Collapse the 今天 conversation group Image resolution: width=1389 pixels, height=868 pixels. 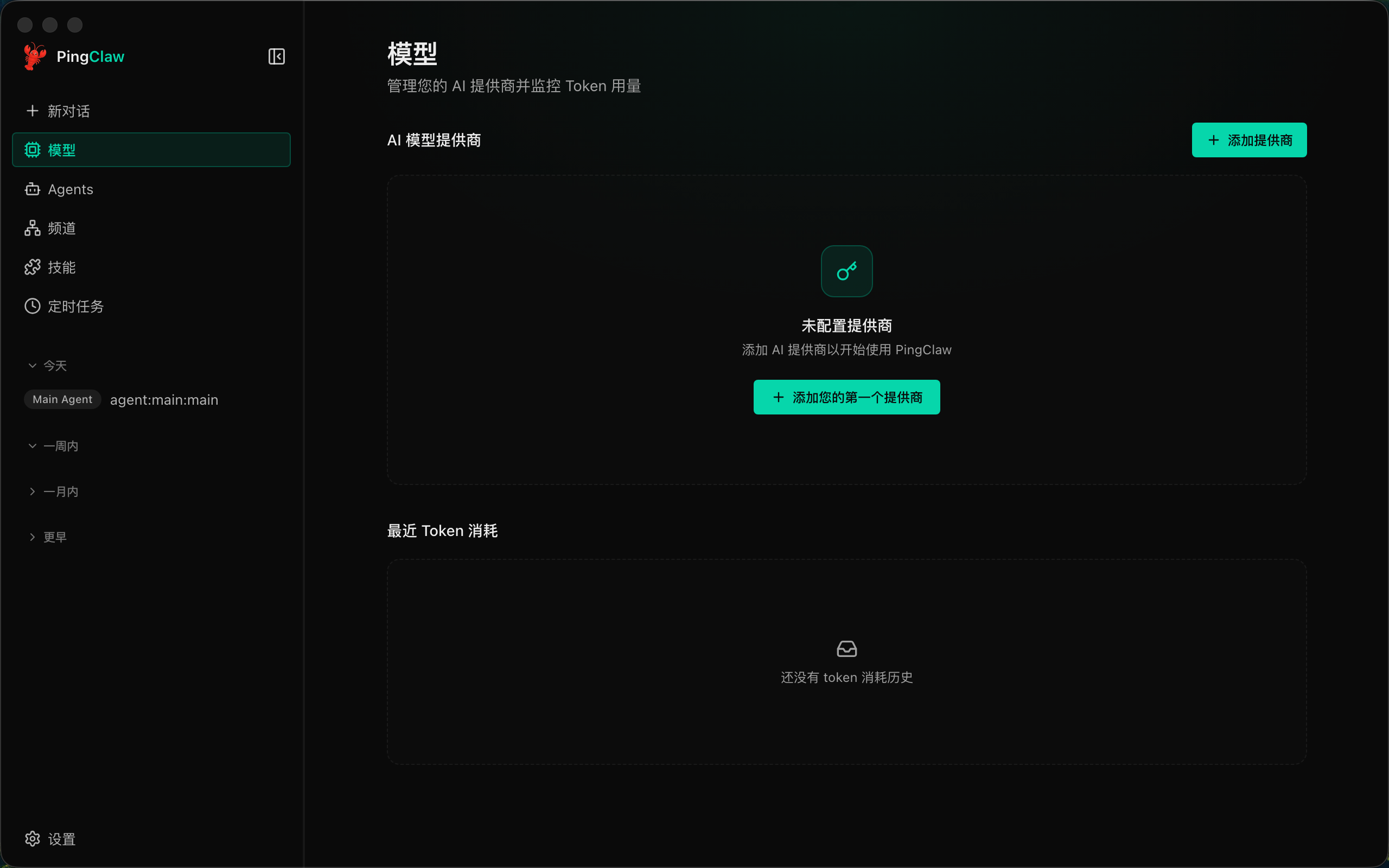(x=48, y=366)
